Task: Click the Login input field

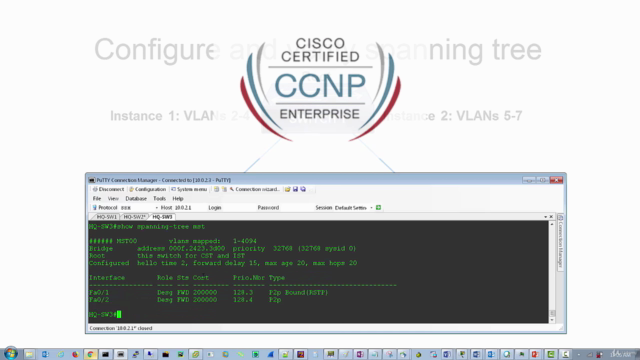Action: click(x=238, y=208)
